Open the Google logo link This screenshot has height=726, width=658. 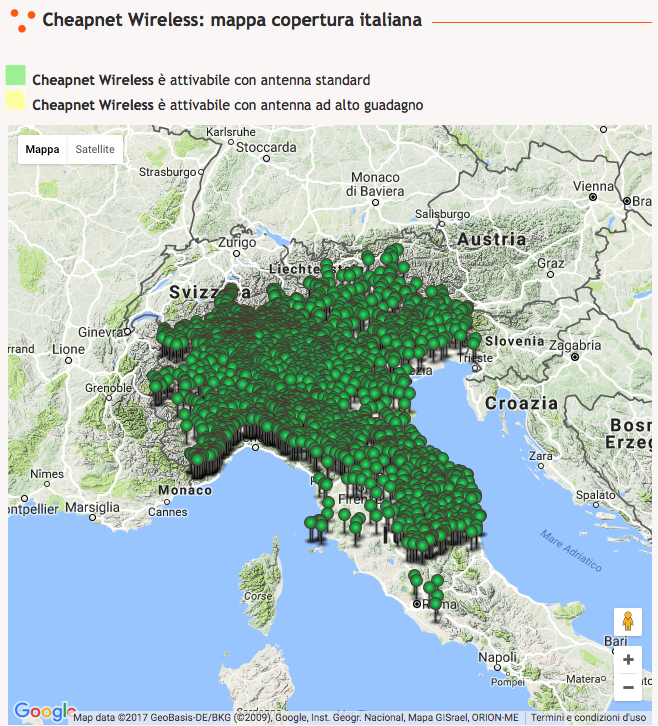click(x=44, y=712)
